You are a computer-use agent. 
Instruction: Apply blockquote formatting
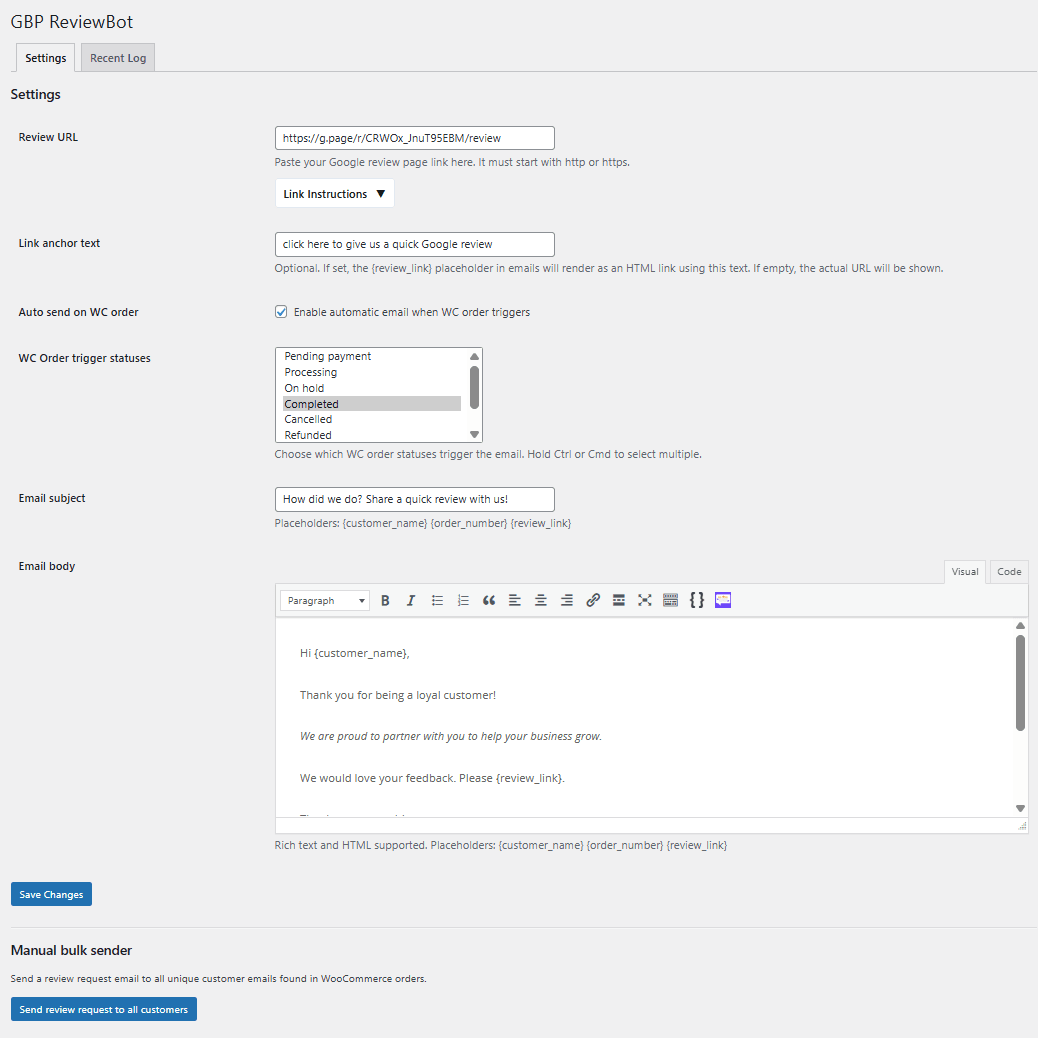[x=489, y=600]
